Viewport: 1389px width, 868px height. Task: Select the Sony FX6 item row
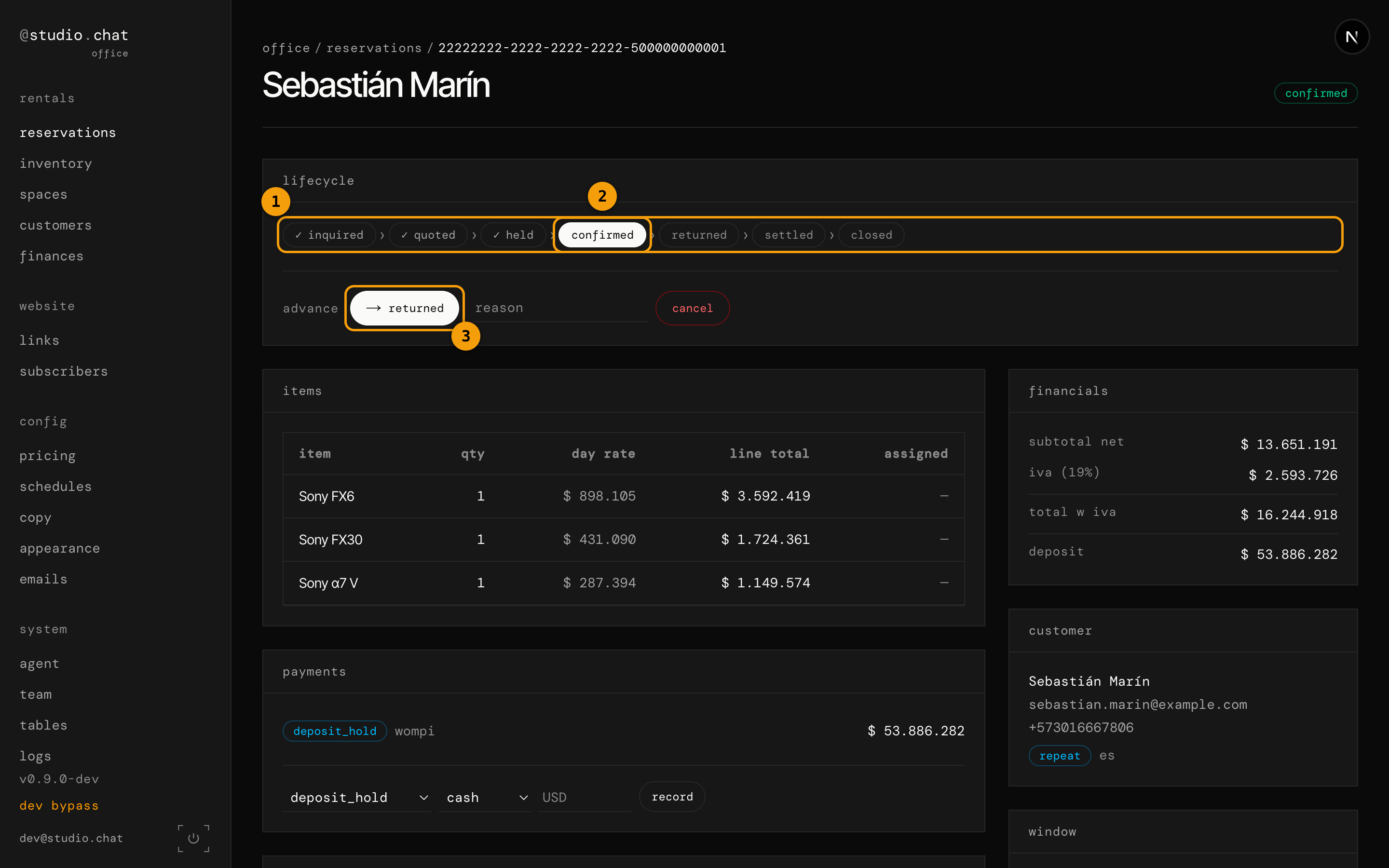coord(624,496)
